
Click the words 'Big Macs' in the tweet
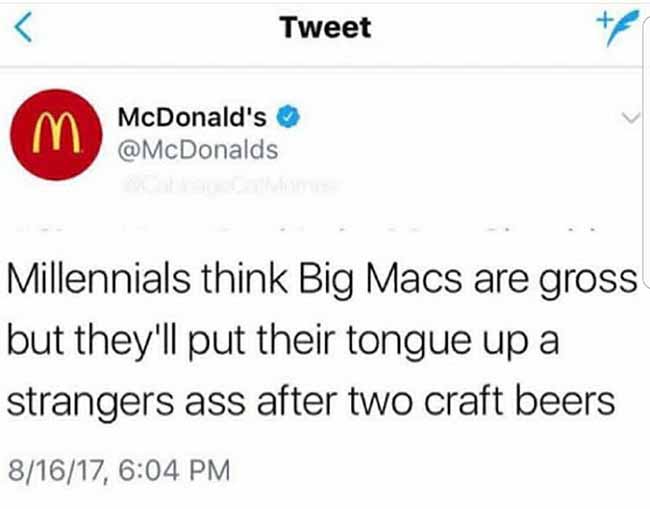[380, 280]
